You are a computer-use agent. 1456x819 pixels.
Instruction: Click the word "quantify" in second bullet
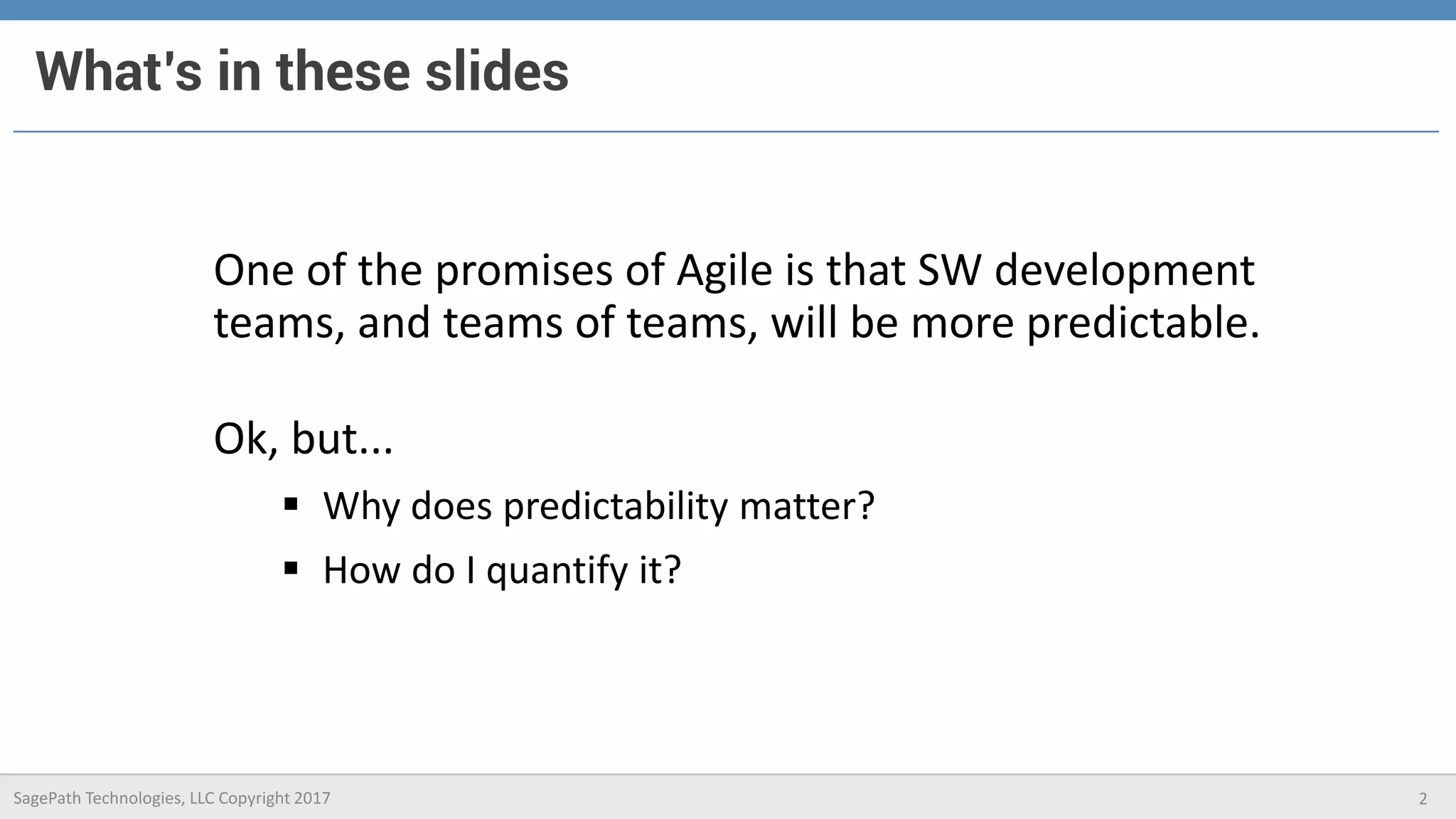[x=557, y=572]
